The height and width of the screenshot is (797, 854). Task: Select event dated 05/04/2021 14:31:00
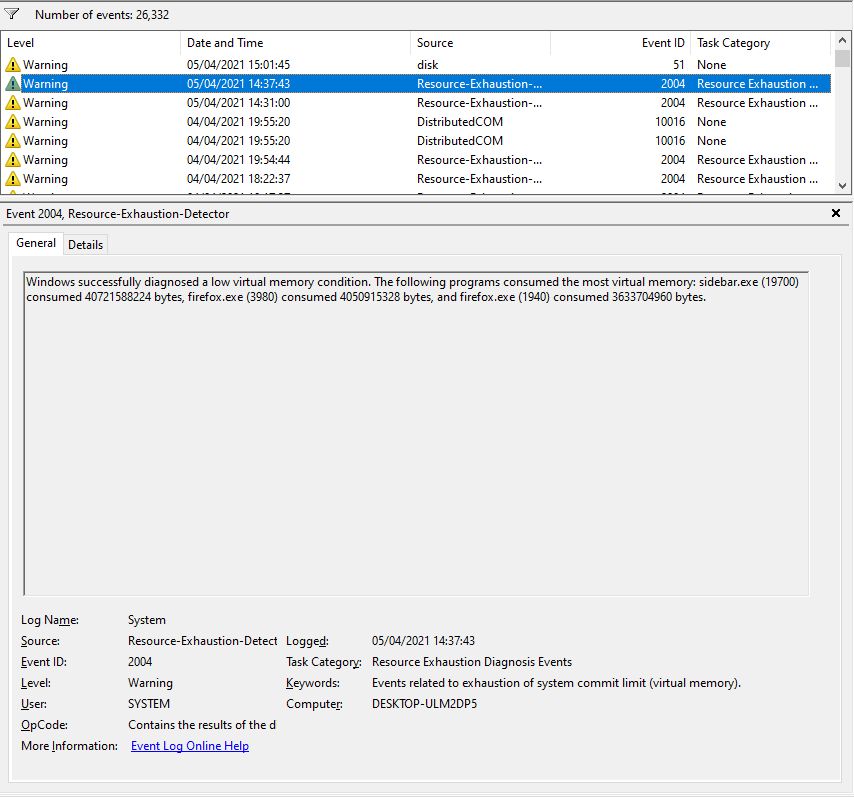(x=417, y=103)
